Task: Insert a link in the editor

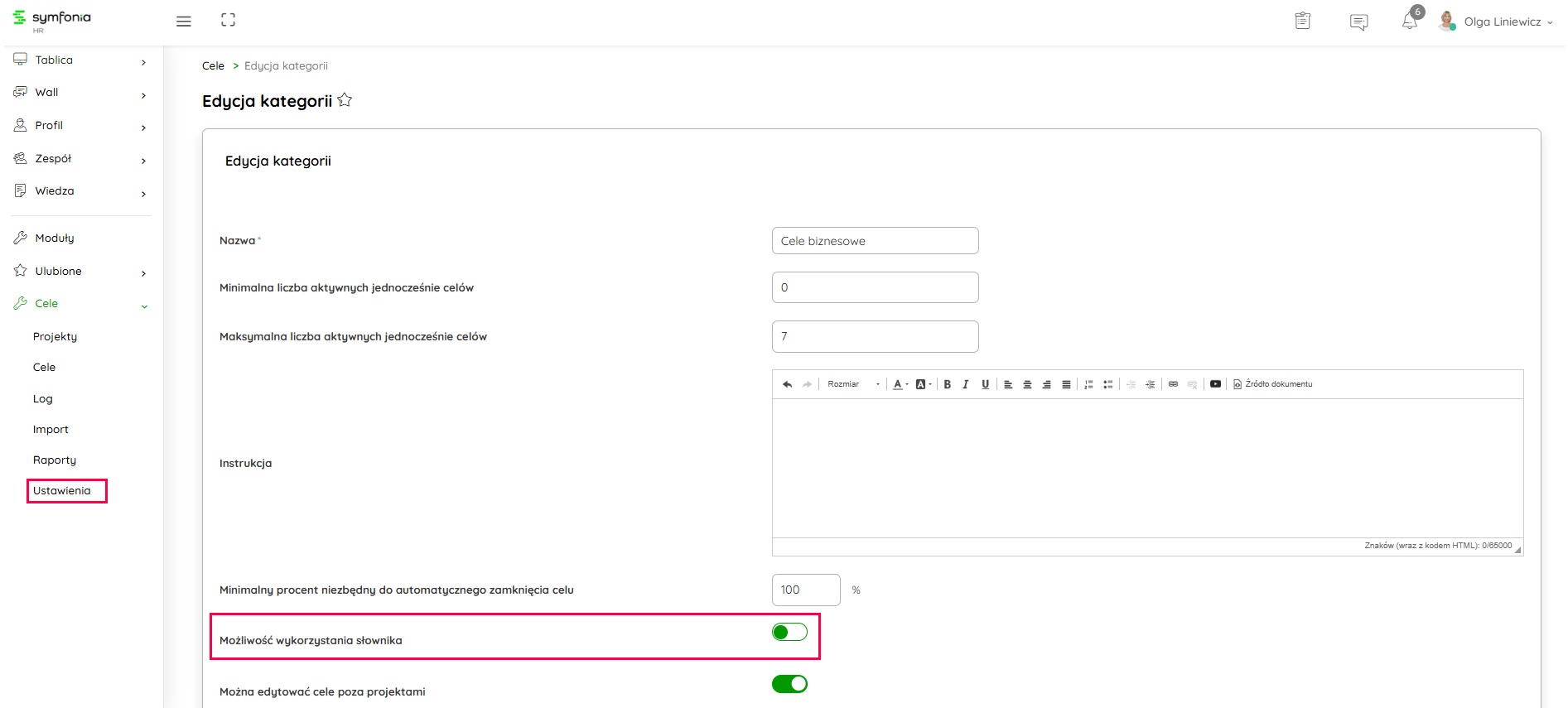Action: pos(1173,384)
